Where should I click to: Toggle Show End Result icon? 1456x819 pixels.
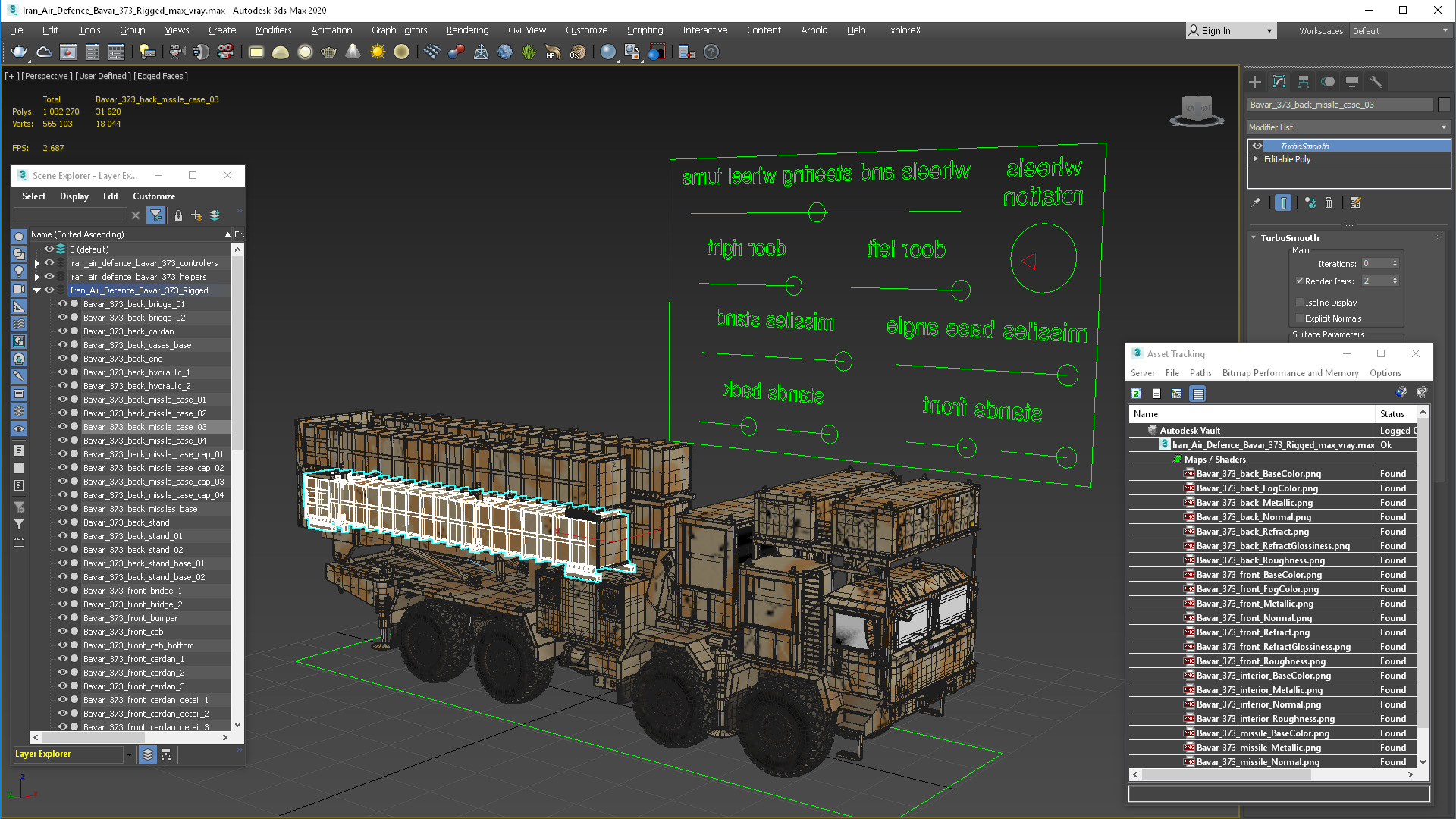pyautogui.click(x=1283, y=202)
